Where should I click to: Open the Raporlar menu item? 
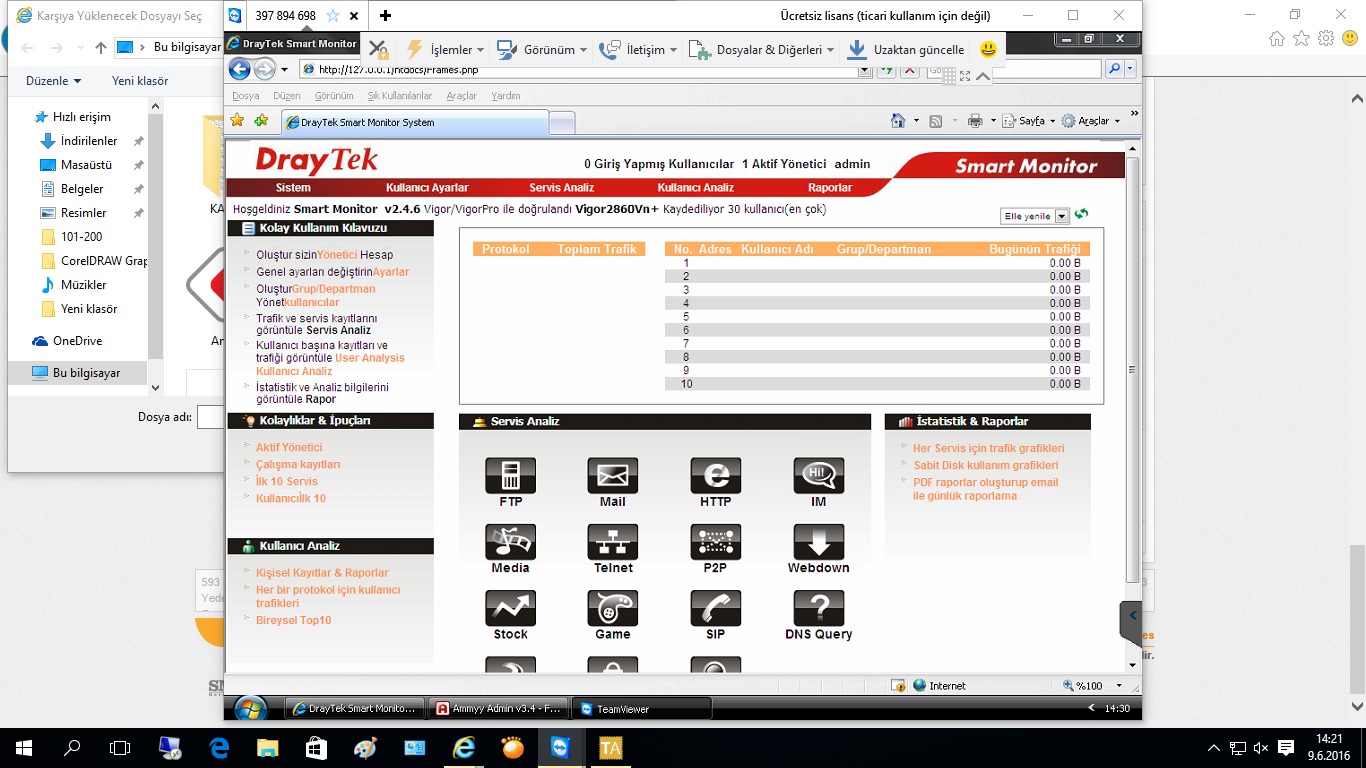(830, 188)
